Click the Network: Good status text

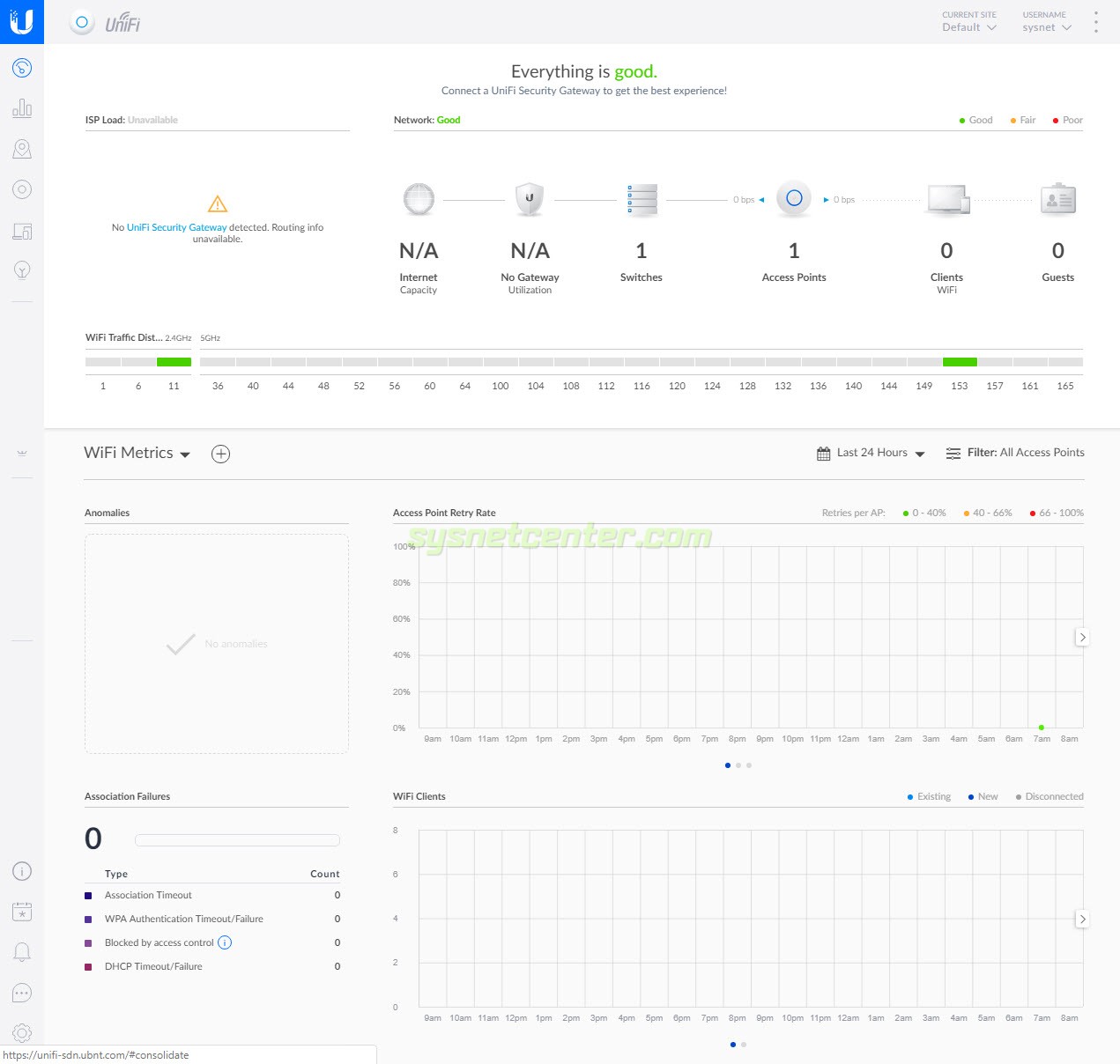(x=426, y=120)
